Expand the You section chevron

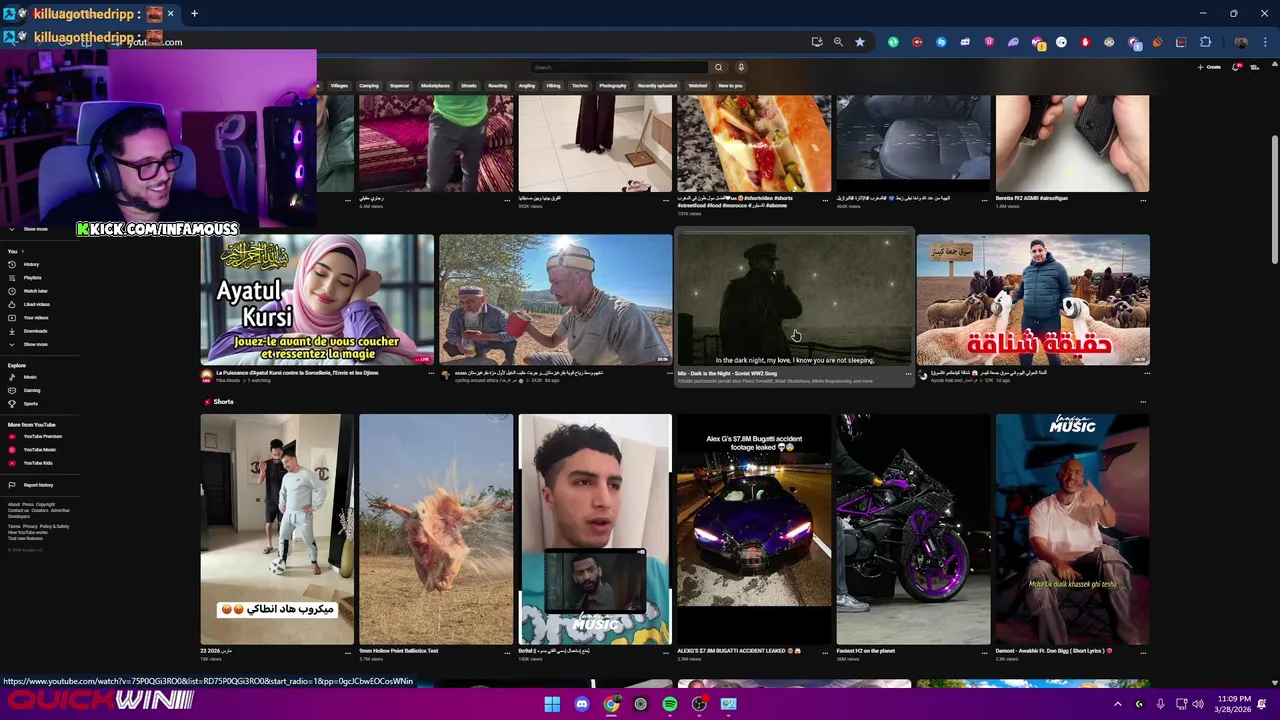22,251
